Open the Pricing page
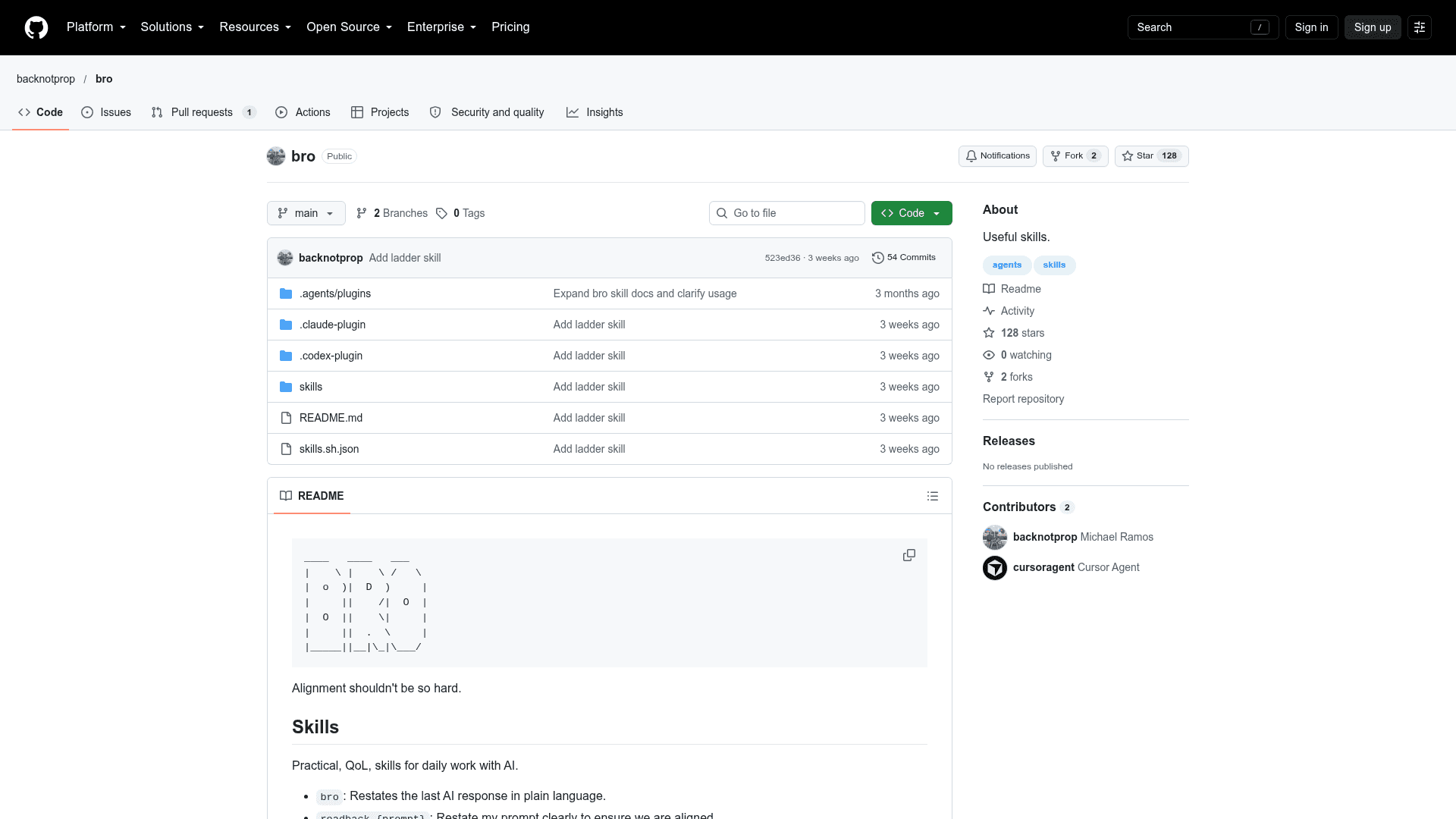Screen dimensions: 1456x819 coord(510,27)
